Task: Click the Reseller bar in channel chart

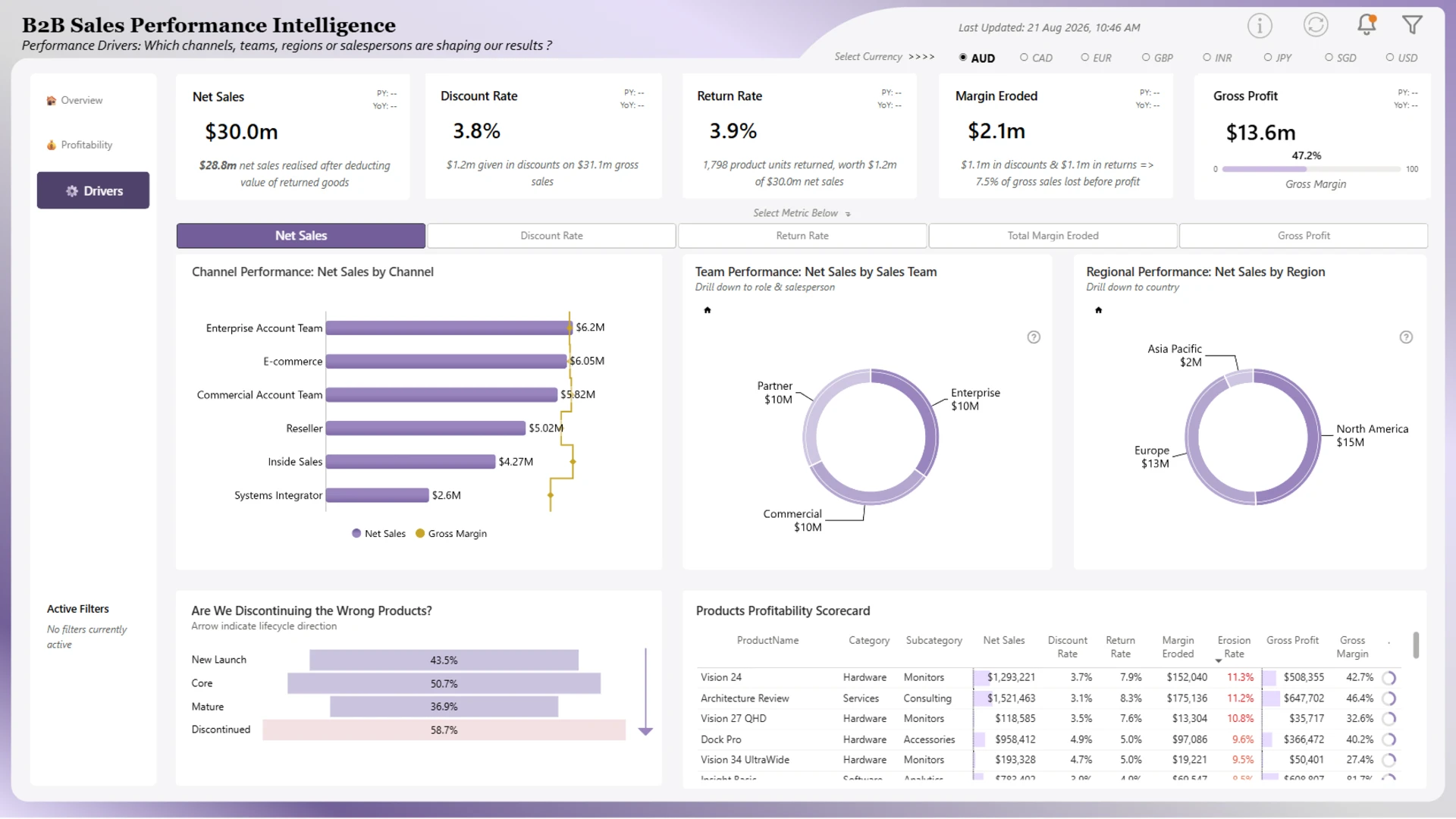Action: click(425, 428)
